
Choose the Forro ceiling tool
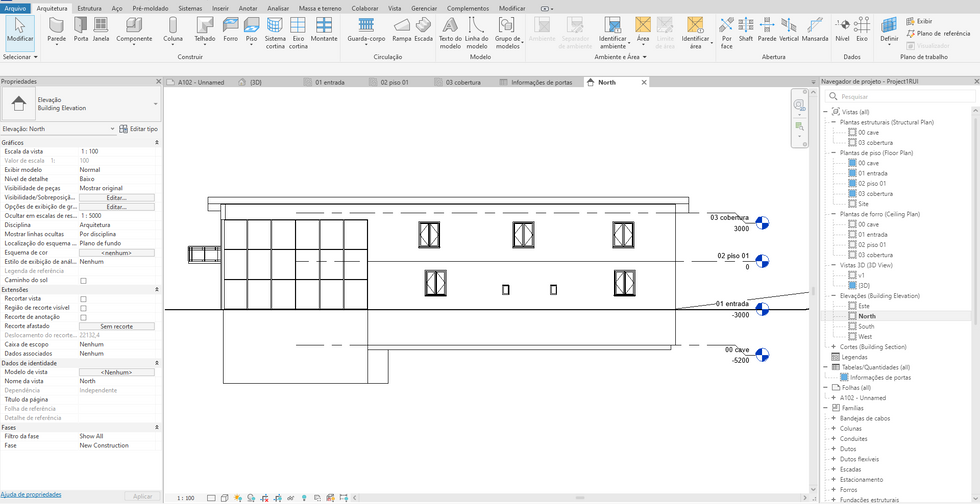pyautogui.click(x=231, y=30)
